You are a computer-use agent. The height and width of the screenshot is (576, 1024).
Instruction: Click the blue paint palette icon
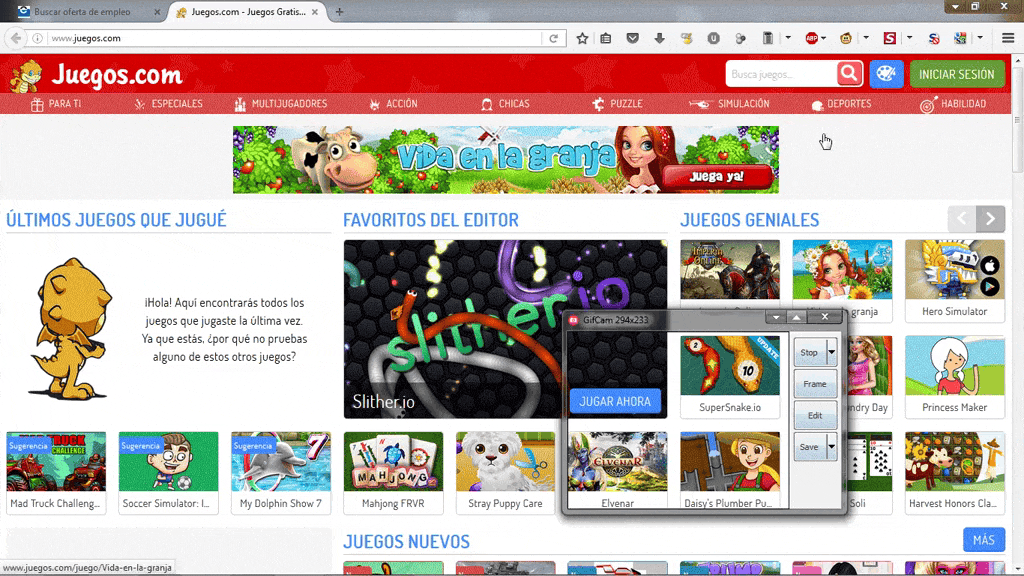[x=887, y=74]
